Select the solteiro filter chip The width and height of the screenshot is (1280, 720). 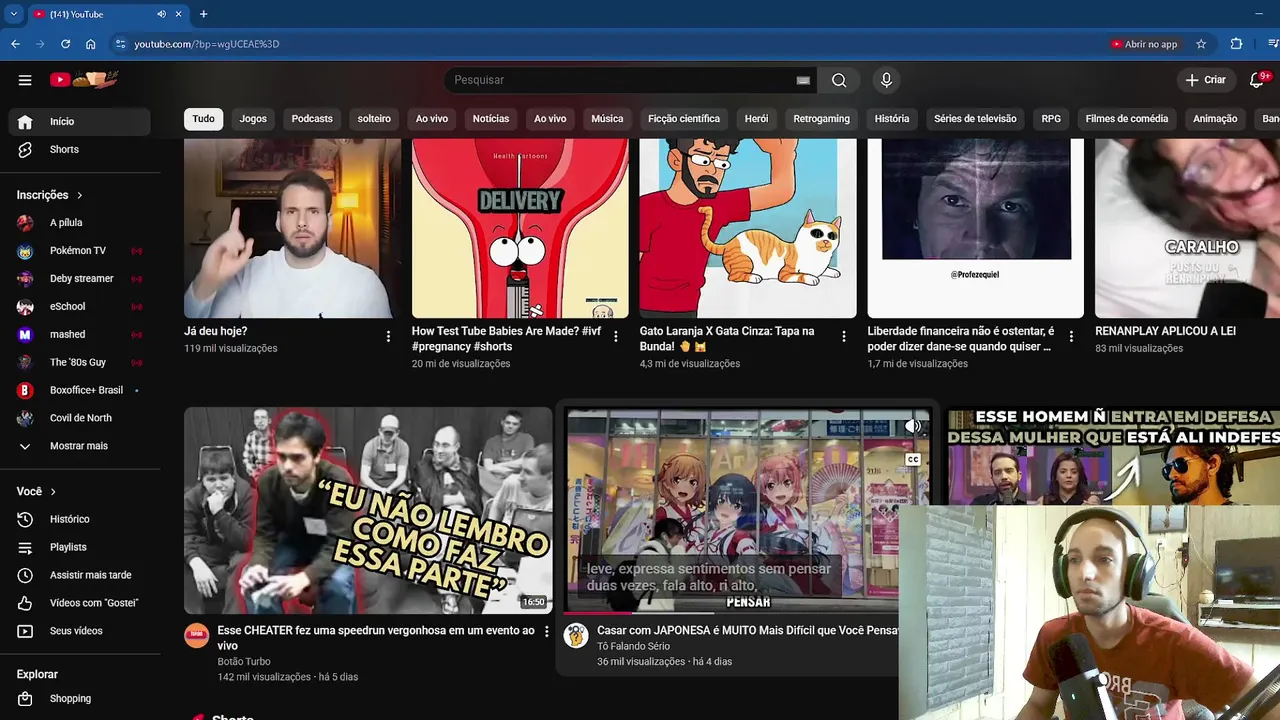[x=374, y=119]
